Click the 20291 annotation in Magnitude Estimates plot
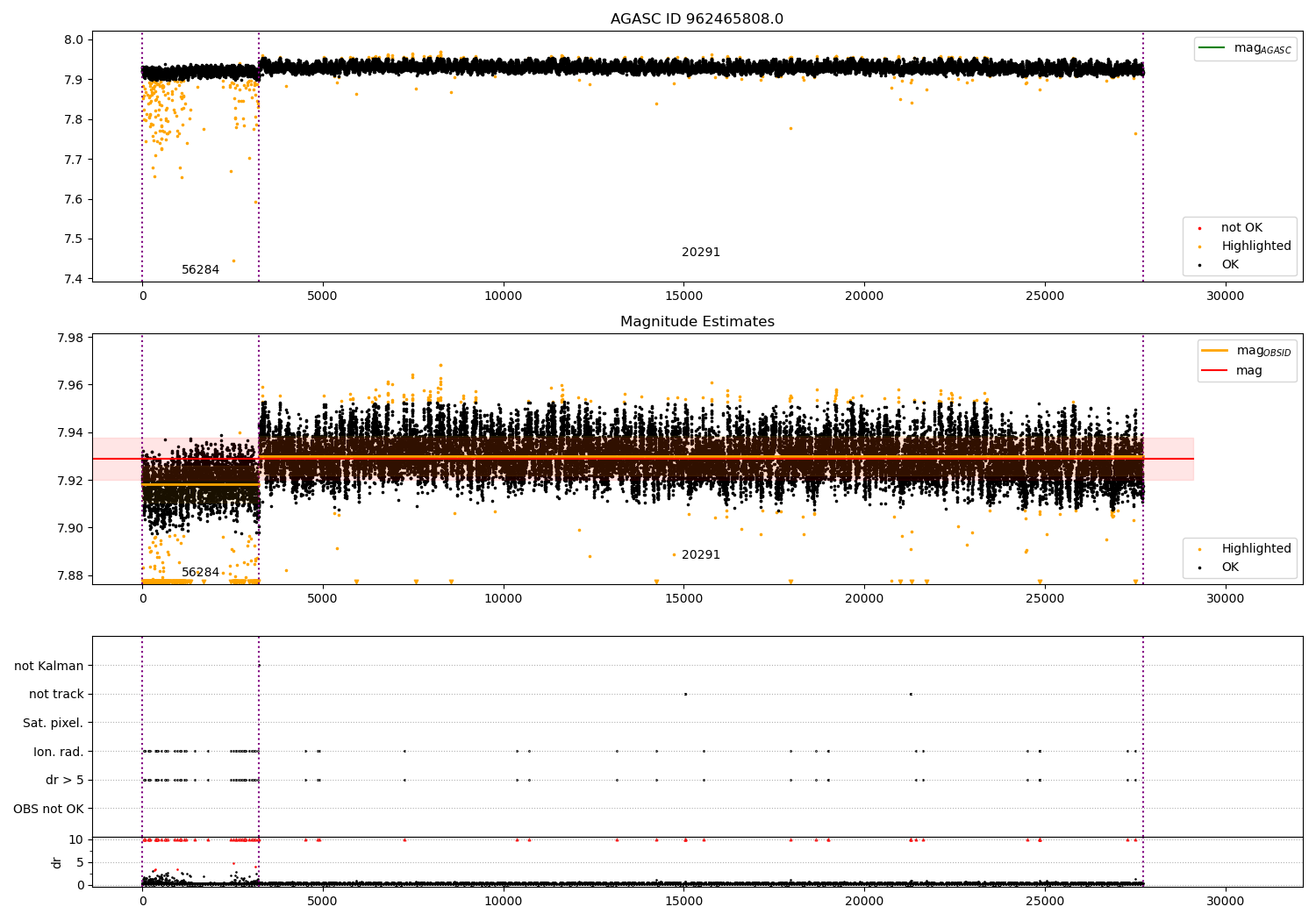Screen dimensions: 1316x921 [700, 555]
